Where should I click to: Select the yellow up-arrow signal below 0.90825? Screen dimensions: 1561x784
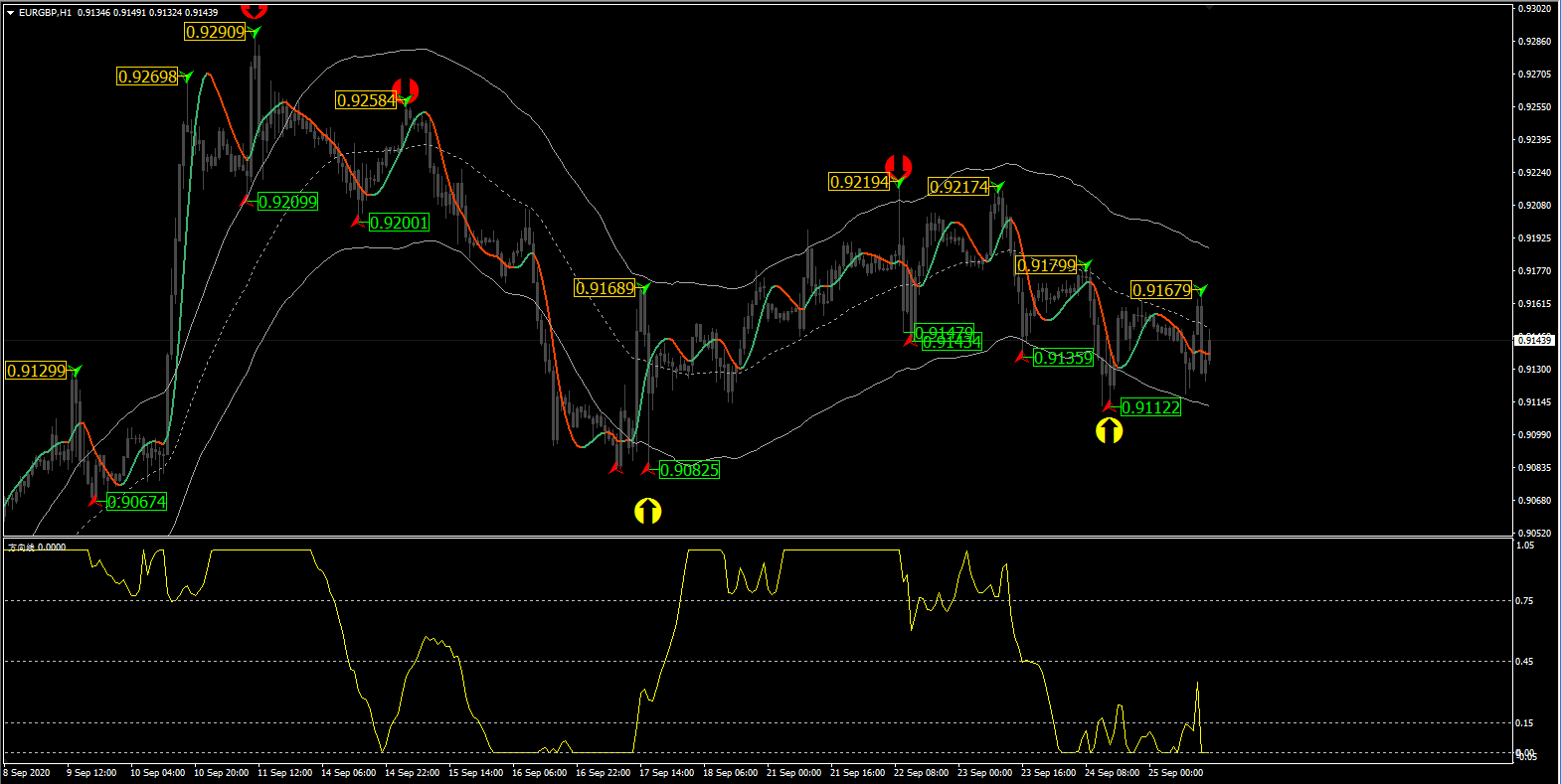point(647,511)
